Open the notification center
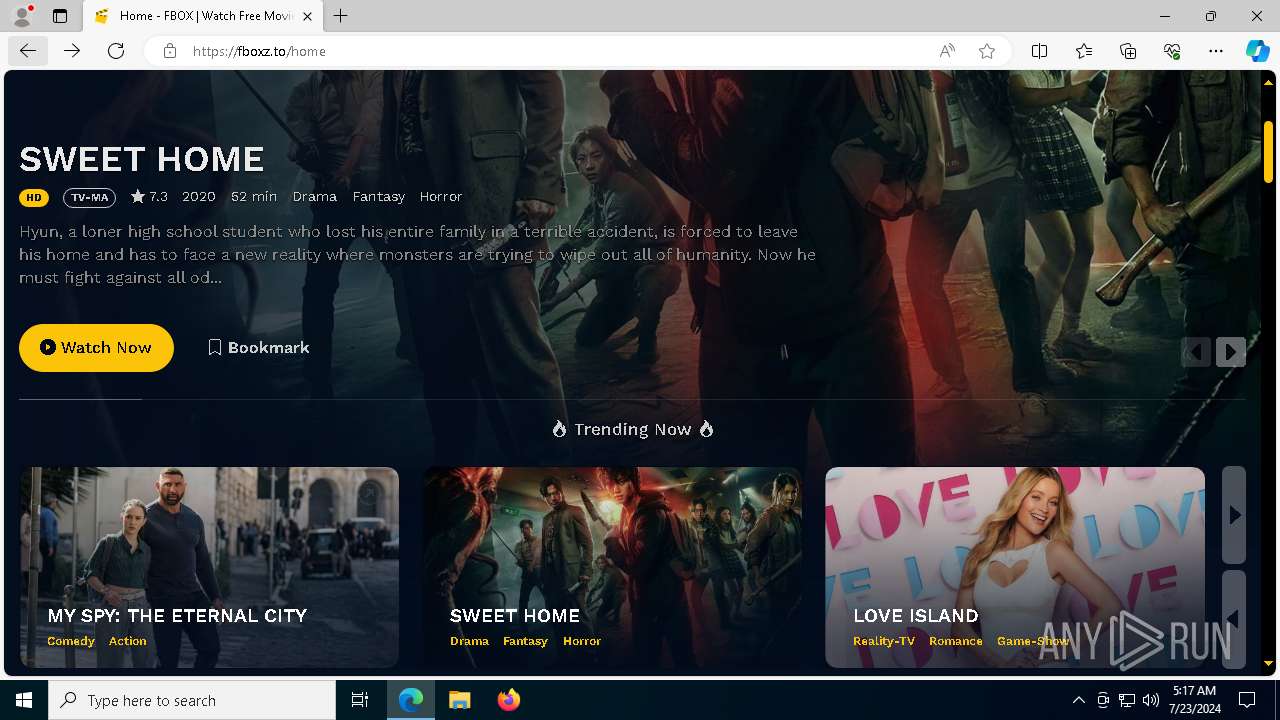1280x720 pixels. (x=1247, y=700)
